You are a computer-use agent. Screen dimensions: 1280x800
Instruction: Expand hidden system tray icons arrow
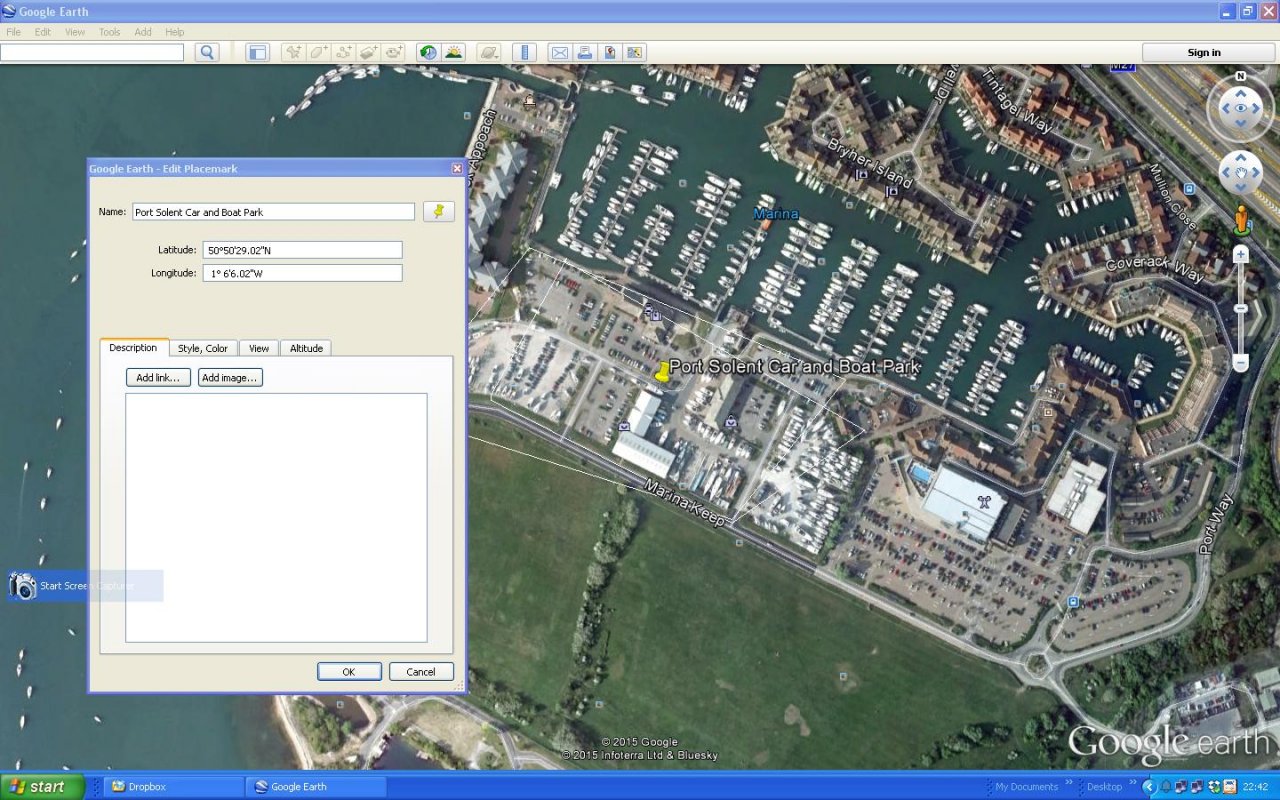1149,787
